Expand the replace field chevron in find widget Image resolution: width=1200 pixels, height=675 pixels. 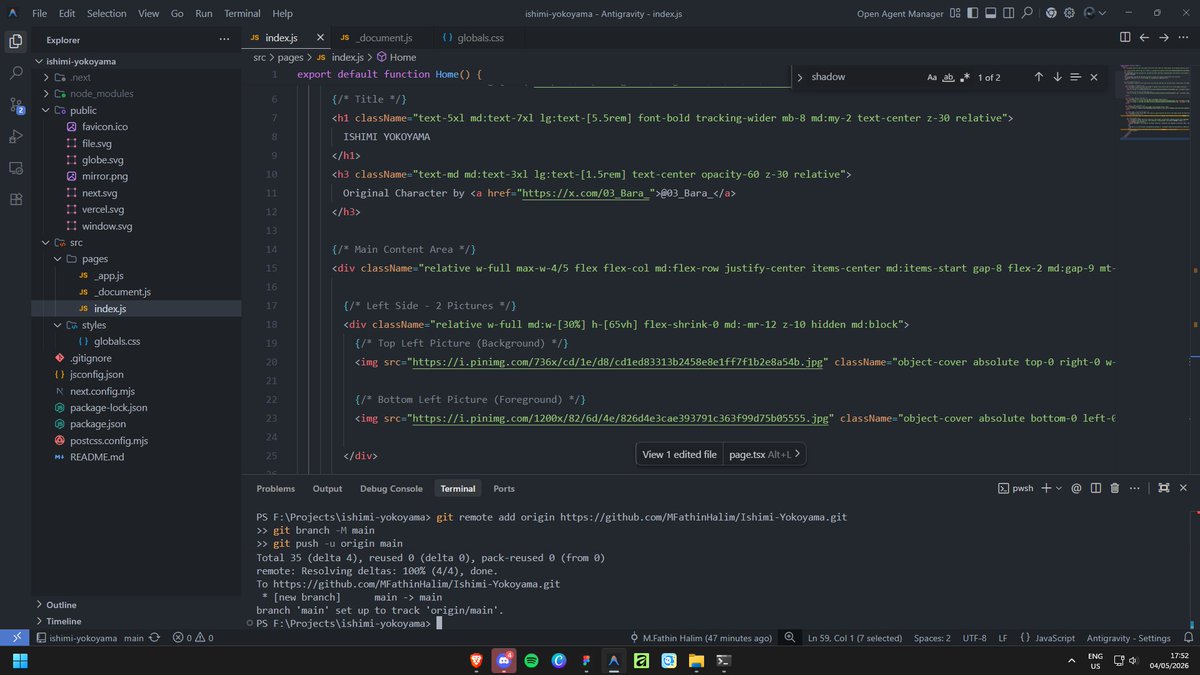coord(799,77)
